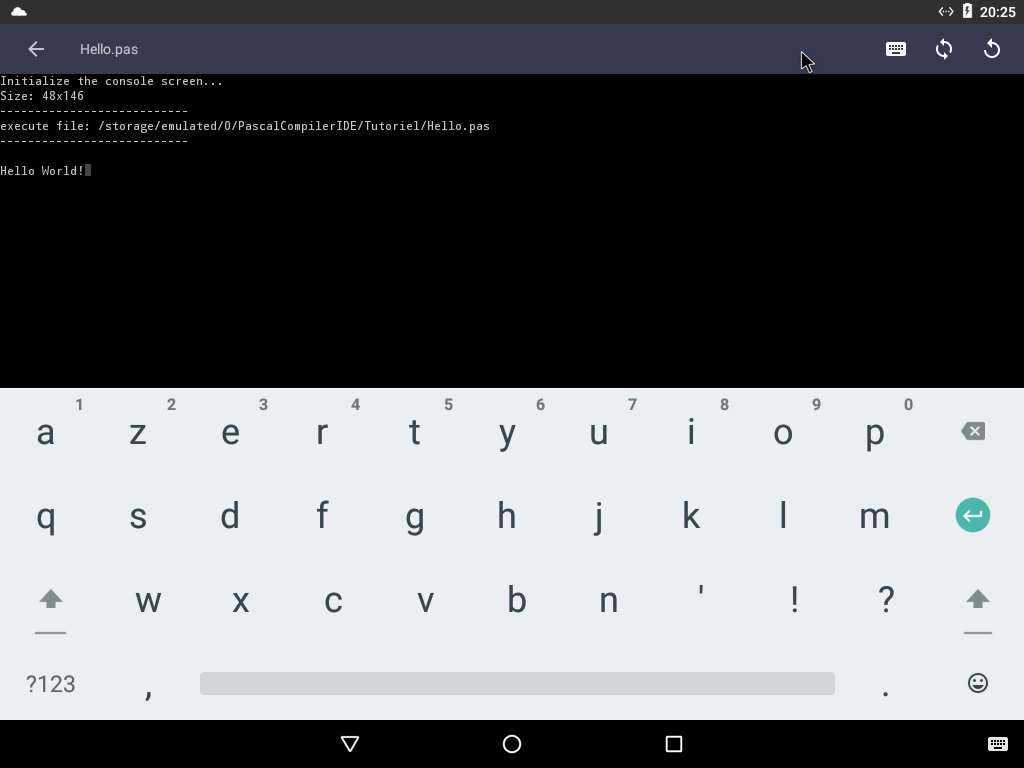
Task: Type the letter 'a' key
Action: click(46, 433)
